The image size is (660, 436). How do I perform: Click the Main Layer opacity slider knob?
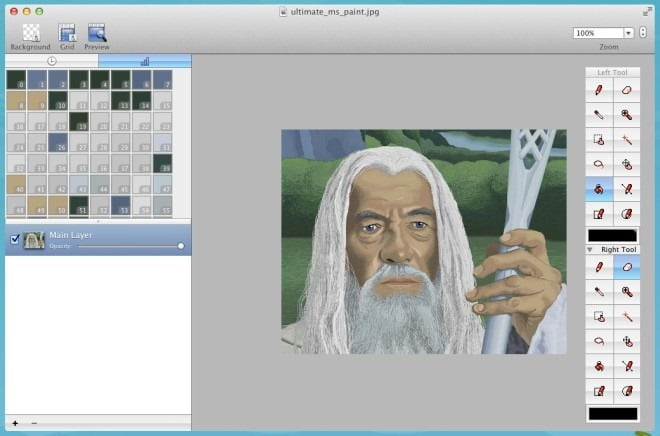point(181,246)
